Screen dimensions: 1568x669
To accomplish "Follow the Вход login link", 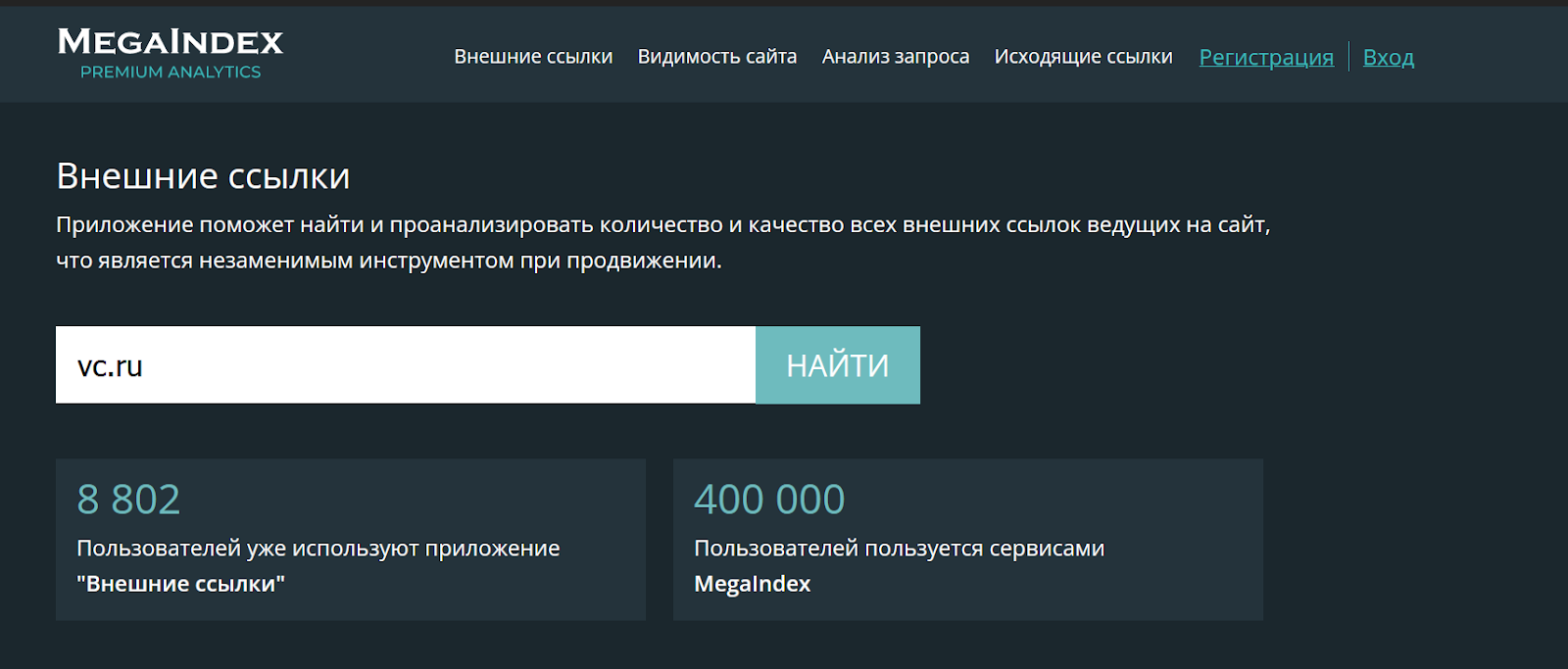I will point(1389,58).
